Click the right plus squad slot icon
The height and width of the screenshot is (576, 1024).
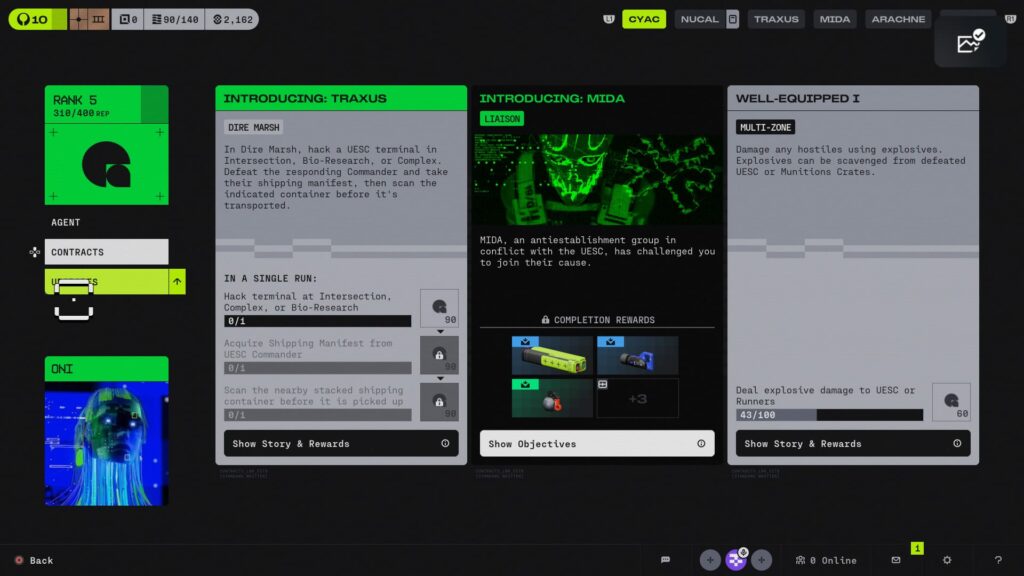pyautogui.click(x=762, y=560)
